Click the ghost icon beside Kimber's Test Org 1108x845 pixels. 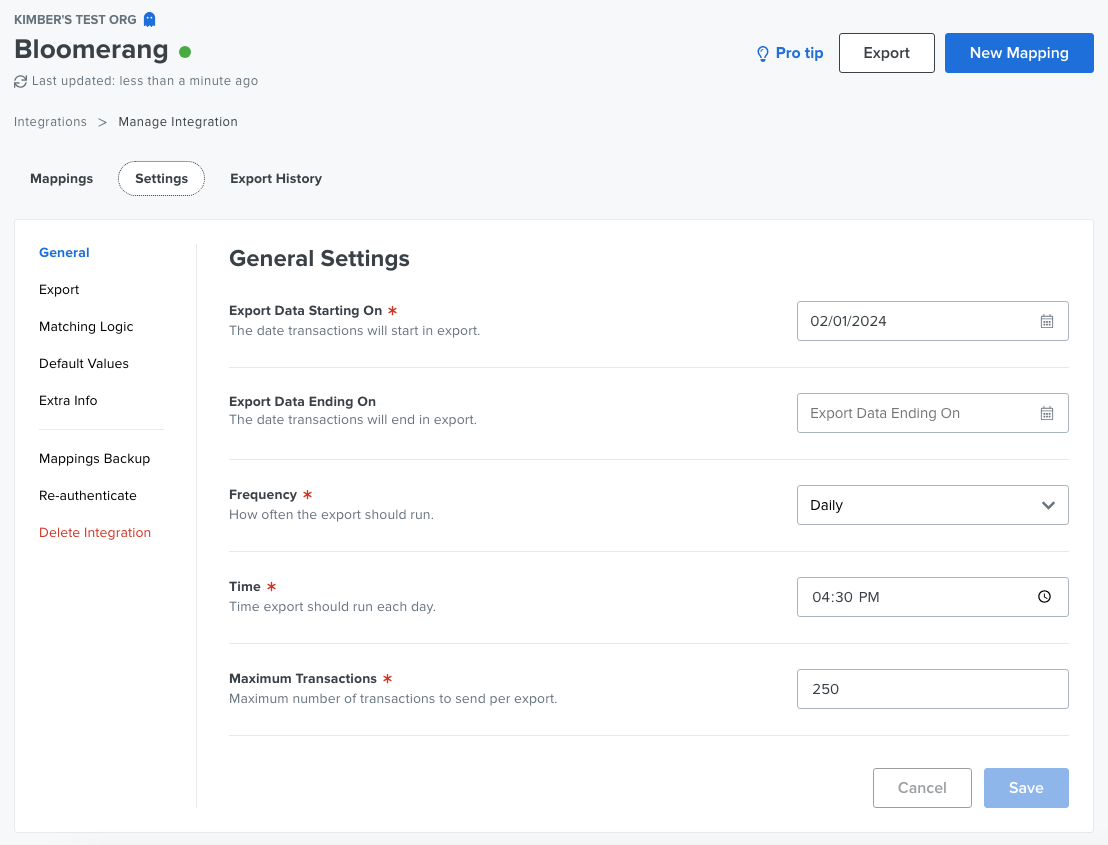tap(149, 20)
